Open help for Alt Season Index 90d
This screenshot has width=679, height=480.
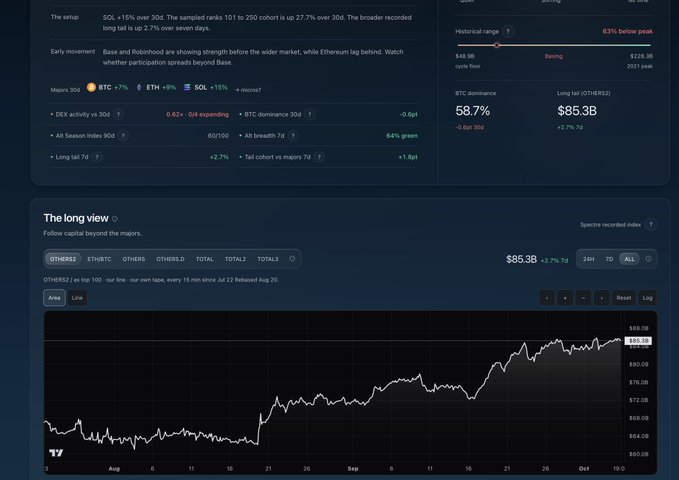[123, 136]
